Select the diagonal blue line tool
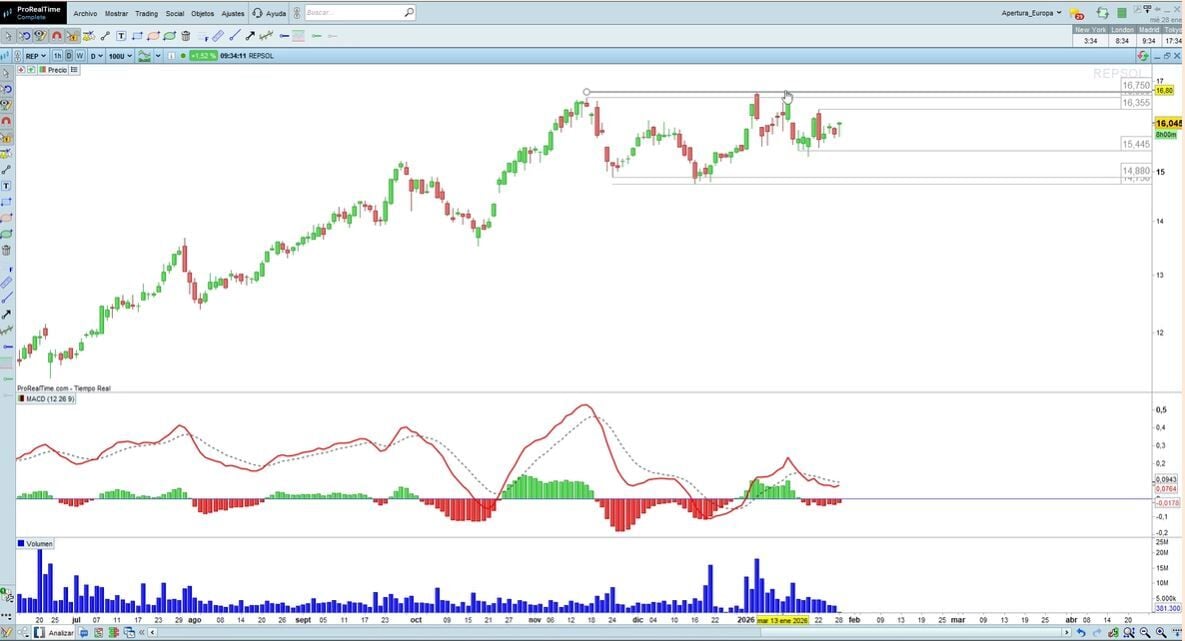This screenshot has height=641, width=1185. pos(234,36)
